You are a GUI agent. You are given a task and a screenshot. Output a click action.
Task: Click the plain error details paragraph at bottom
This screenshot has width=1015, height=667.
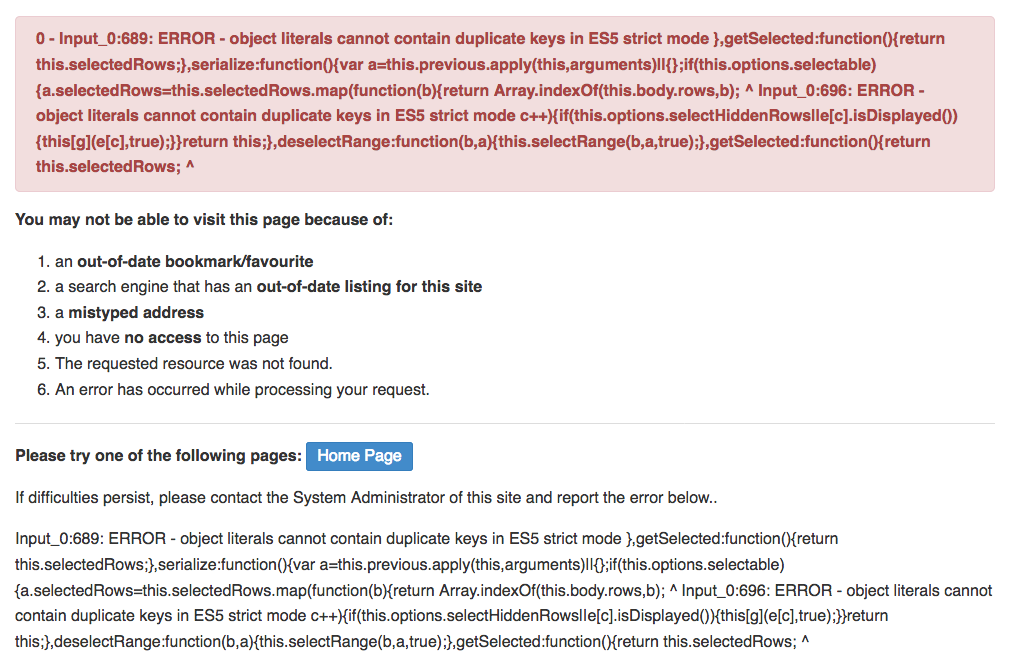tap(504, 590)
